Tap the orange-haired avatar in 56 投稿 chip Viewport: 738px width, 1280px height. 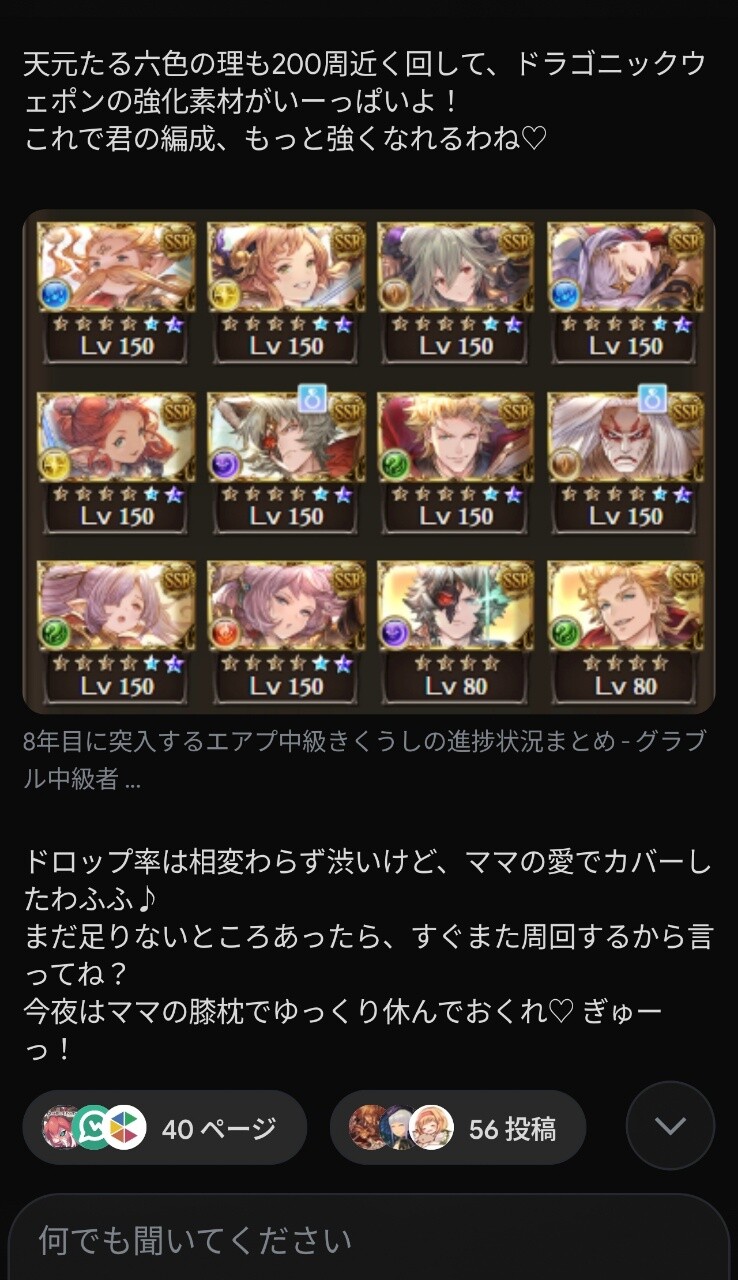431,1128
